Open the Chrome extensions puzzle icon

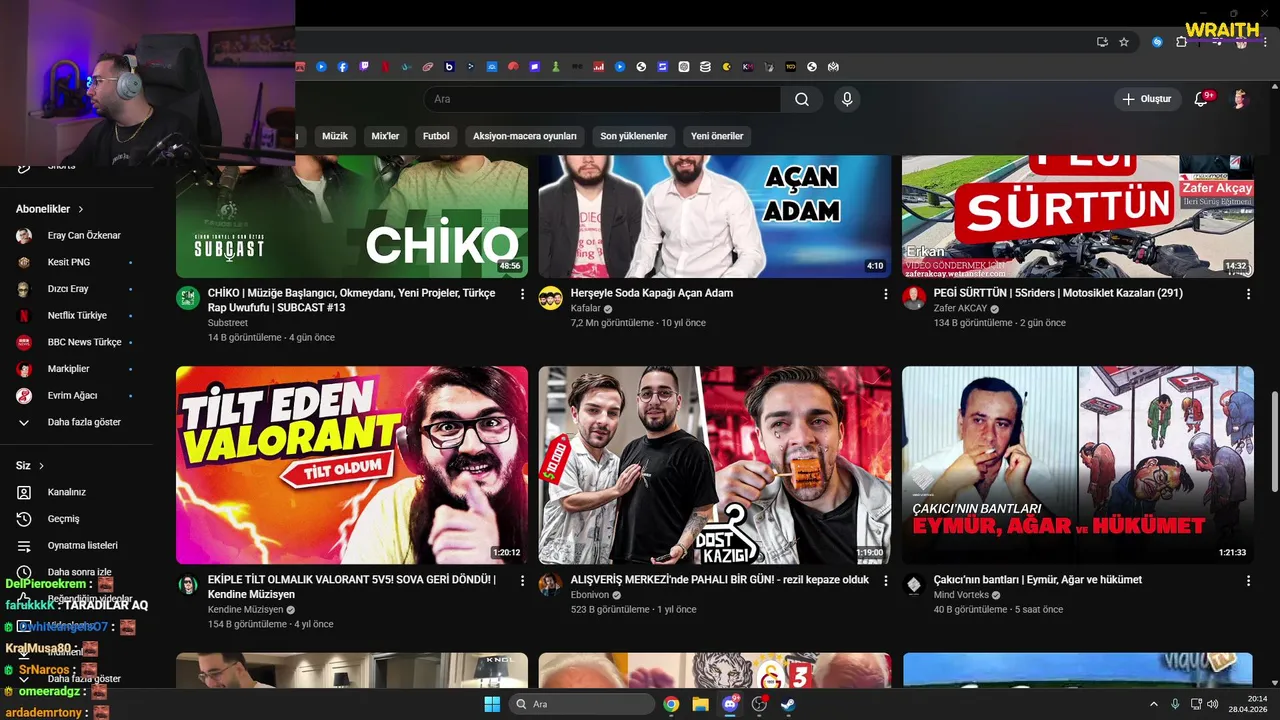(x=1181, y=42)
